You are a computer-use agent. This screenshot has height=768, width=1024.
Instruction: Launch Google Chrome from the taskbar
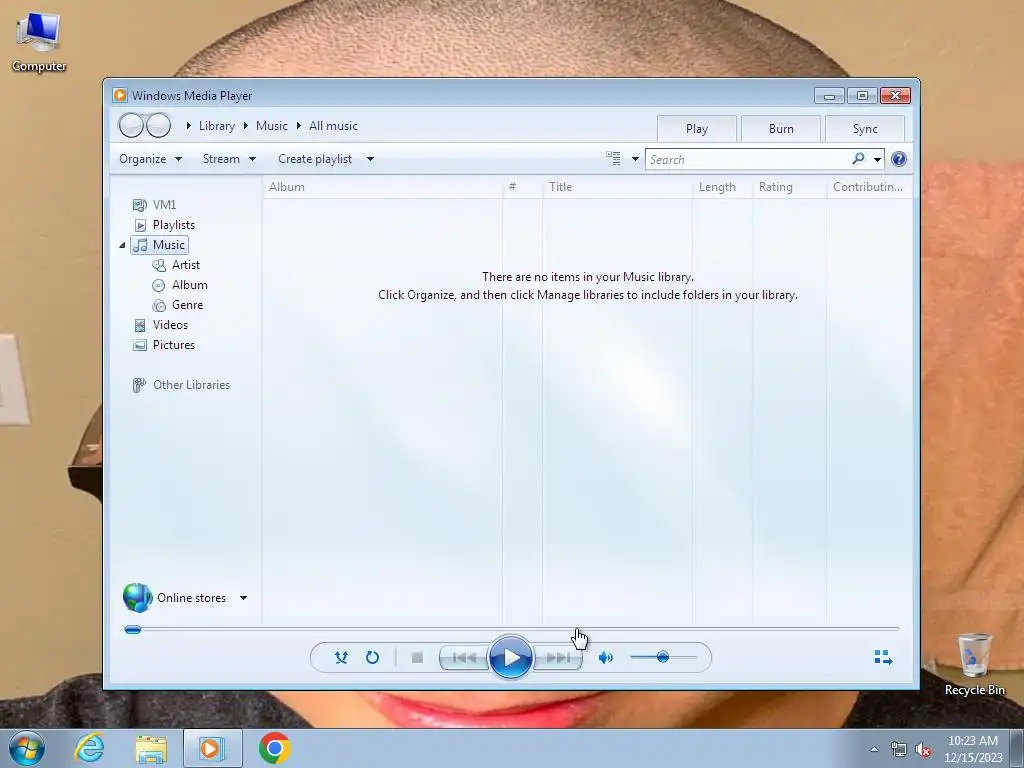(275, 748)
